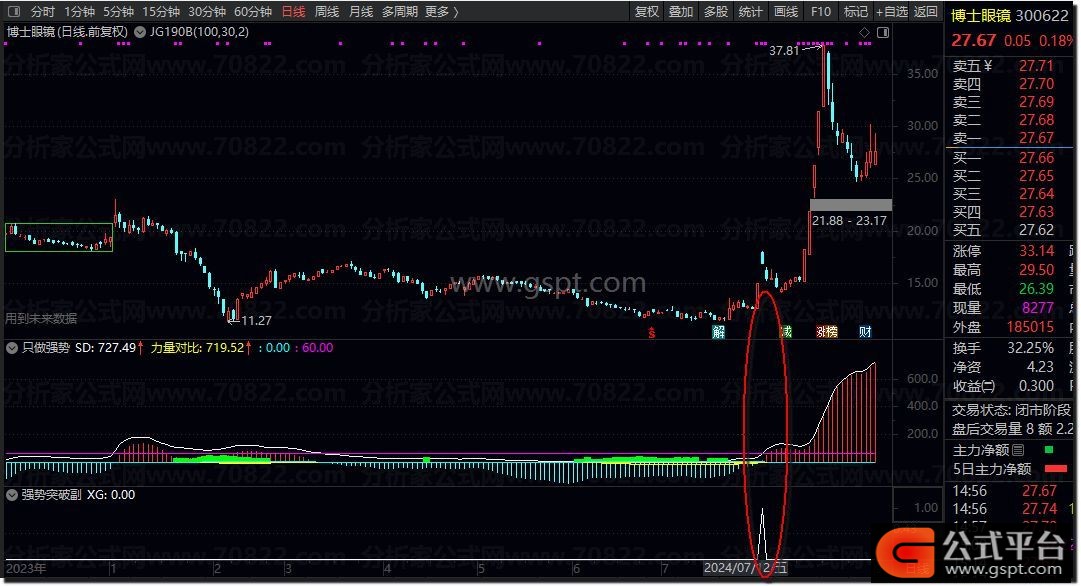
Task: Select the 月线 monthly chart tab
Action: [x=361, y=12]
